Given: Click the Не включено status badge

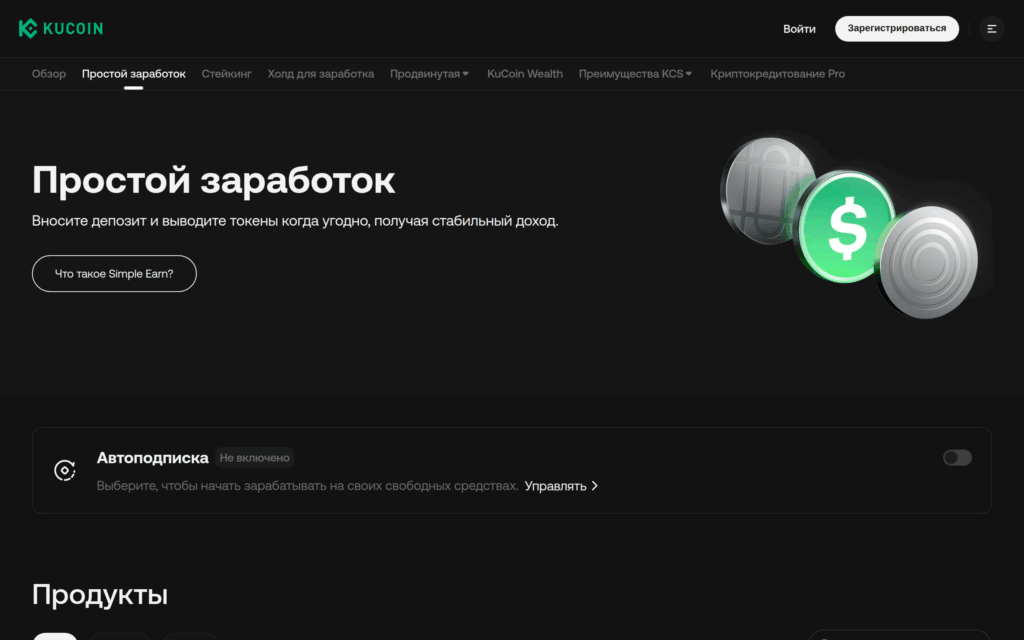Looking at the screenshot, I should click(255, 458).
